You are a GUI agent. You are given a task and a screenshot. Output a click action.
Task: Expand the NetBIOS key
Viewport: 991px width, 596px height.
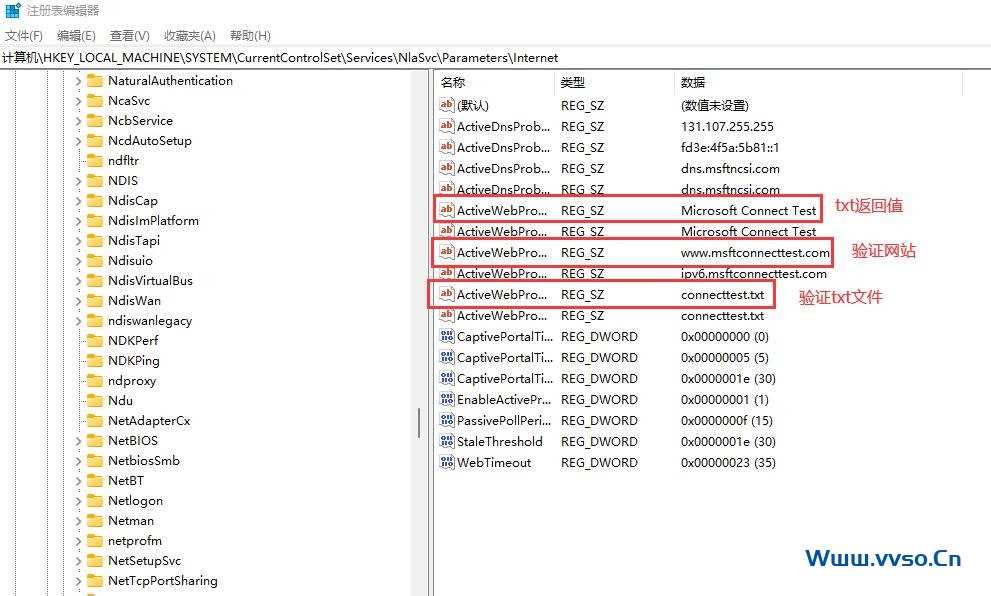coord(78,441)
